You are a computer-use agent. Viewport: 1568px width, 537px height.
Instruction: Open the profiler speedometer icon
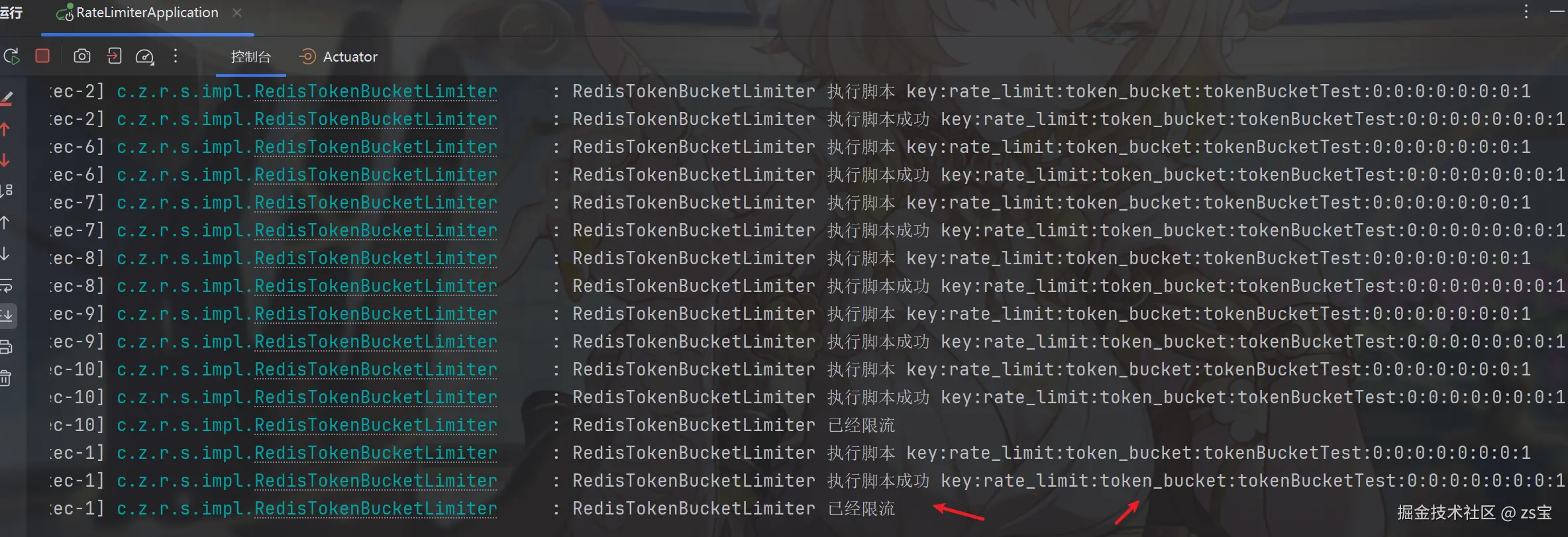point(144,57)
